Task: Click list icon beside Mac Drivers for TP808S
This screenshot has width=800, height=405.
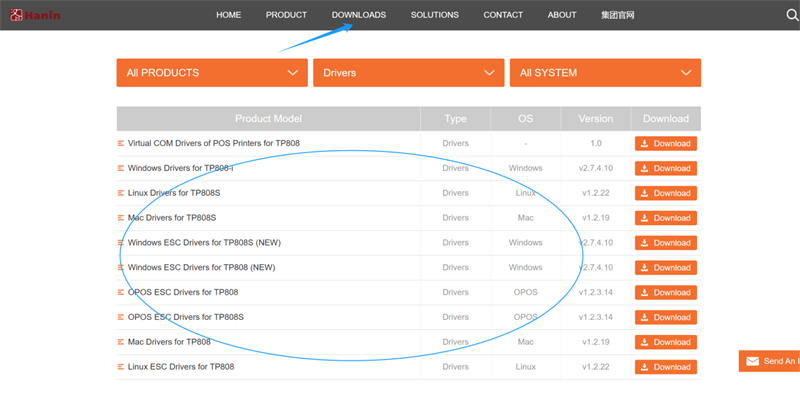Action: (121, 218)
